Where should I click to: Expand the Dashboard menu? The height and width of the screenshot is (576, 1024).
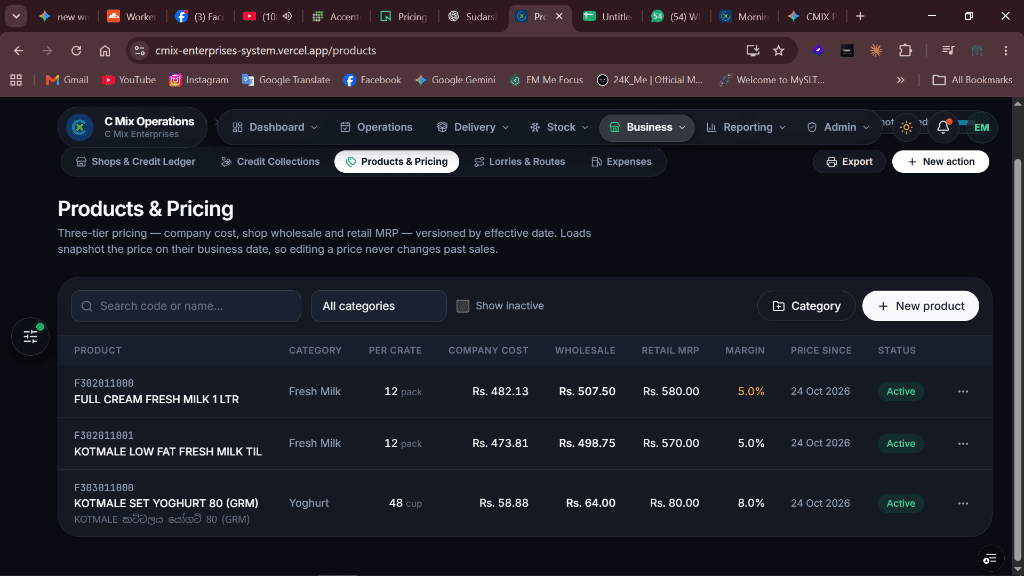(275, 127)
